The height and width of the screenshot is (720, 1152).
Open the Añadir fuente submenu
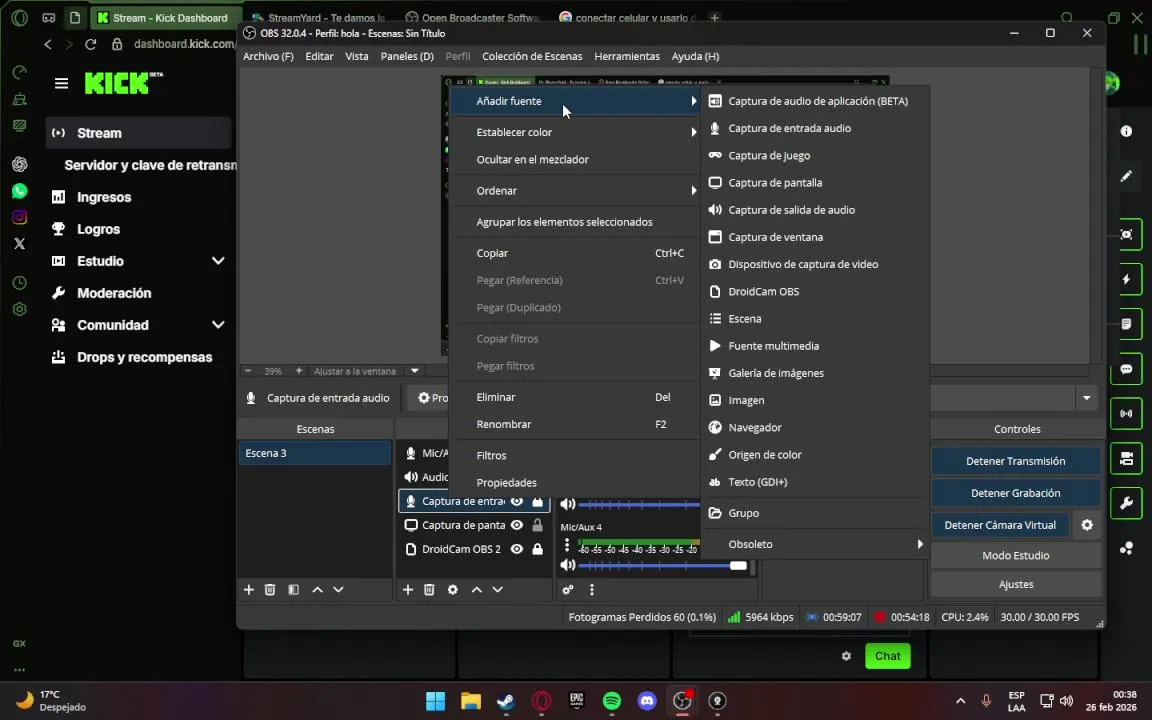pyautogui.click(x=575, y=101)
